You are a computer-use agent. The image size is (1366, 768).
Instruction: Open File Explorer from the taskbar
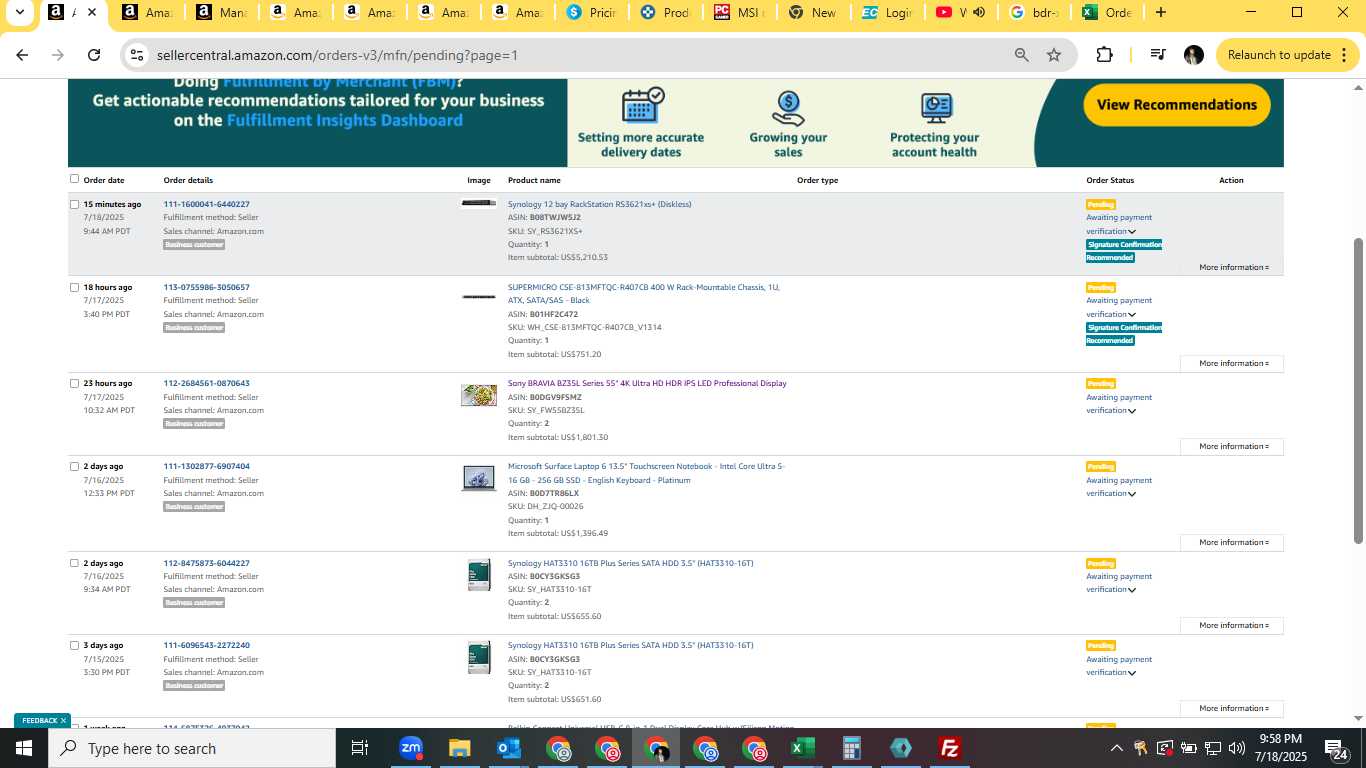[459, 748]
